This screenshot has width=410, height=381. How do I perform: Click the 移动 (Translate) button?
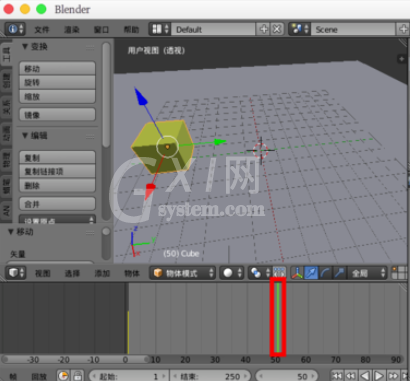57,68
